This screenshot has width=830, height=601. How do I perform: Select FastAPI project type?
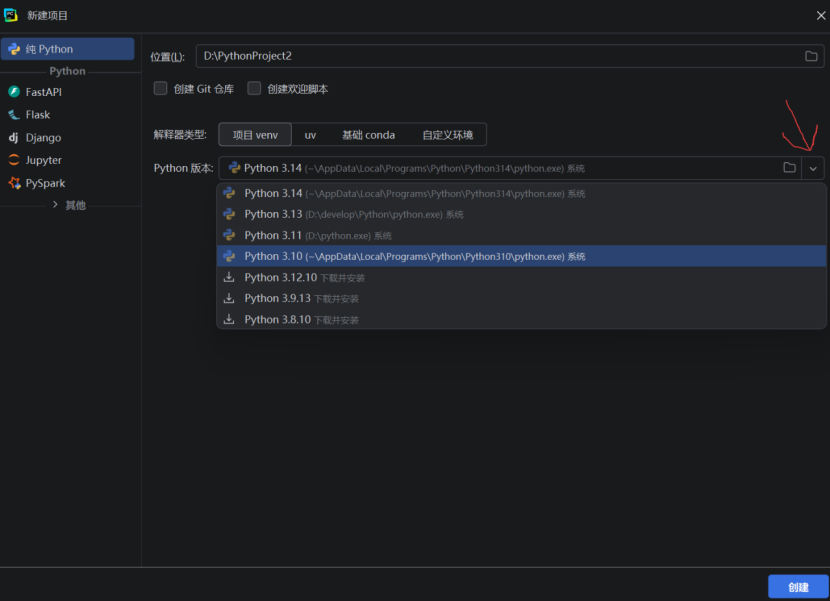[x=67, y=92]
